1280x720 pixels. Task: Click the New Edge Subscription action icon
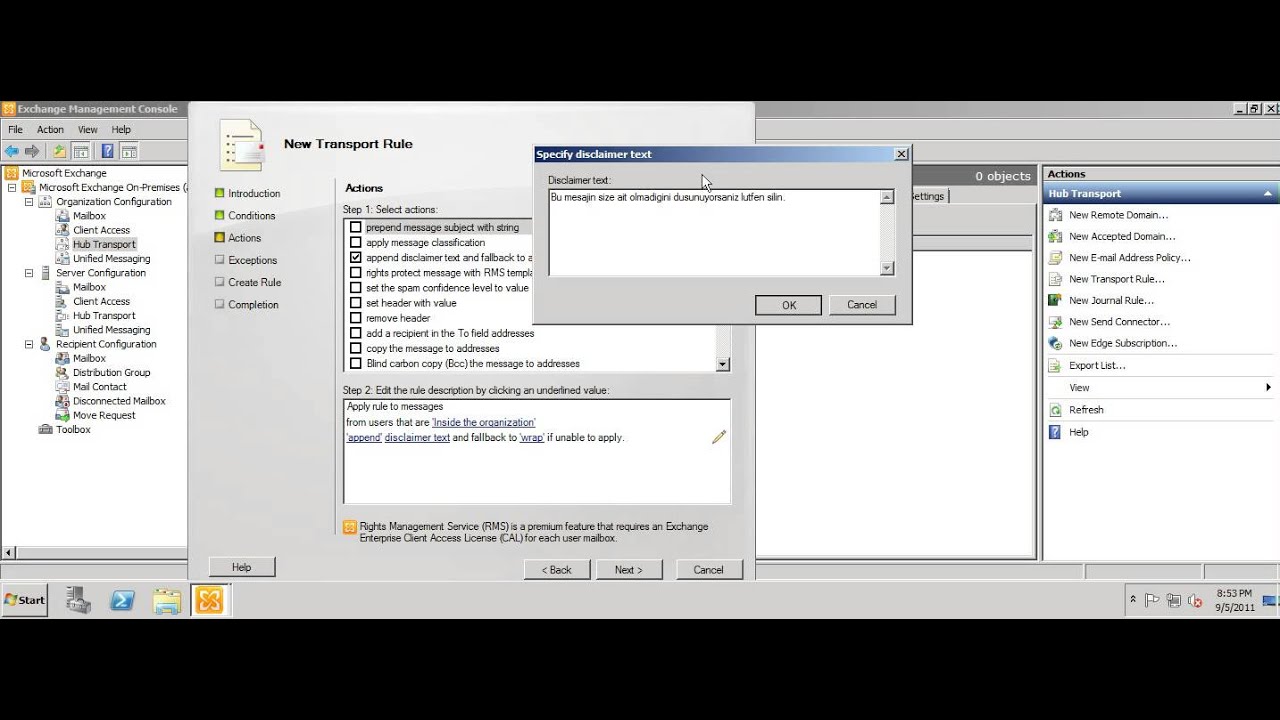pos(1055,343)
